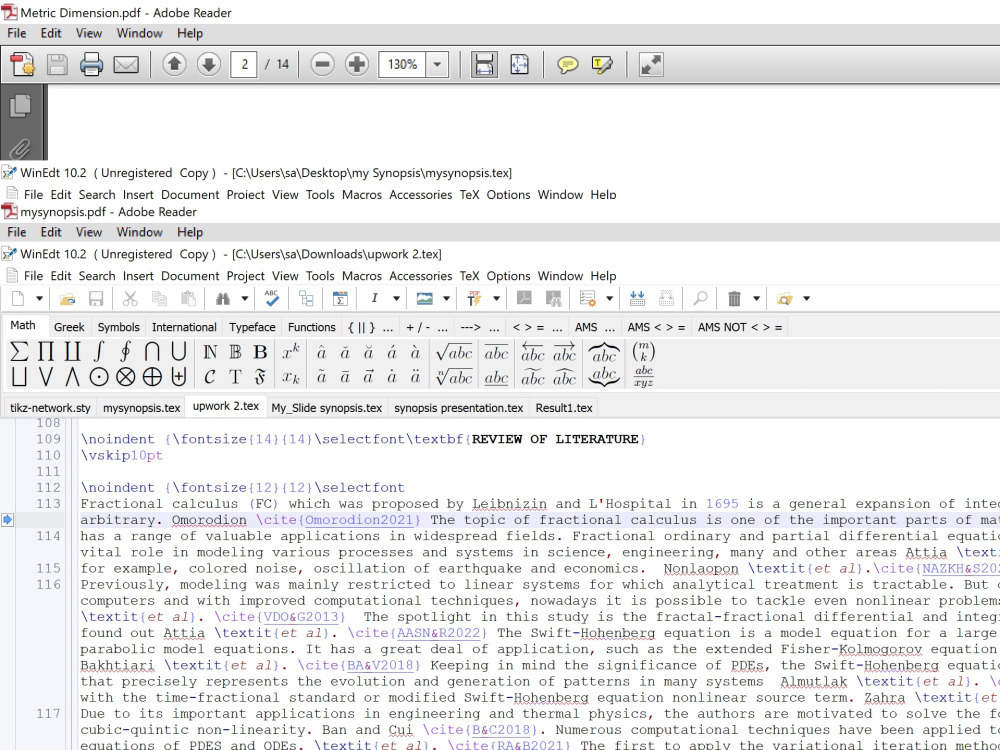The height and width of the screenshot is (750, 1000).
Task: Click the 130% zoom value field
Action: (402, 64)
